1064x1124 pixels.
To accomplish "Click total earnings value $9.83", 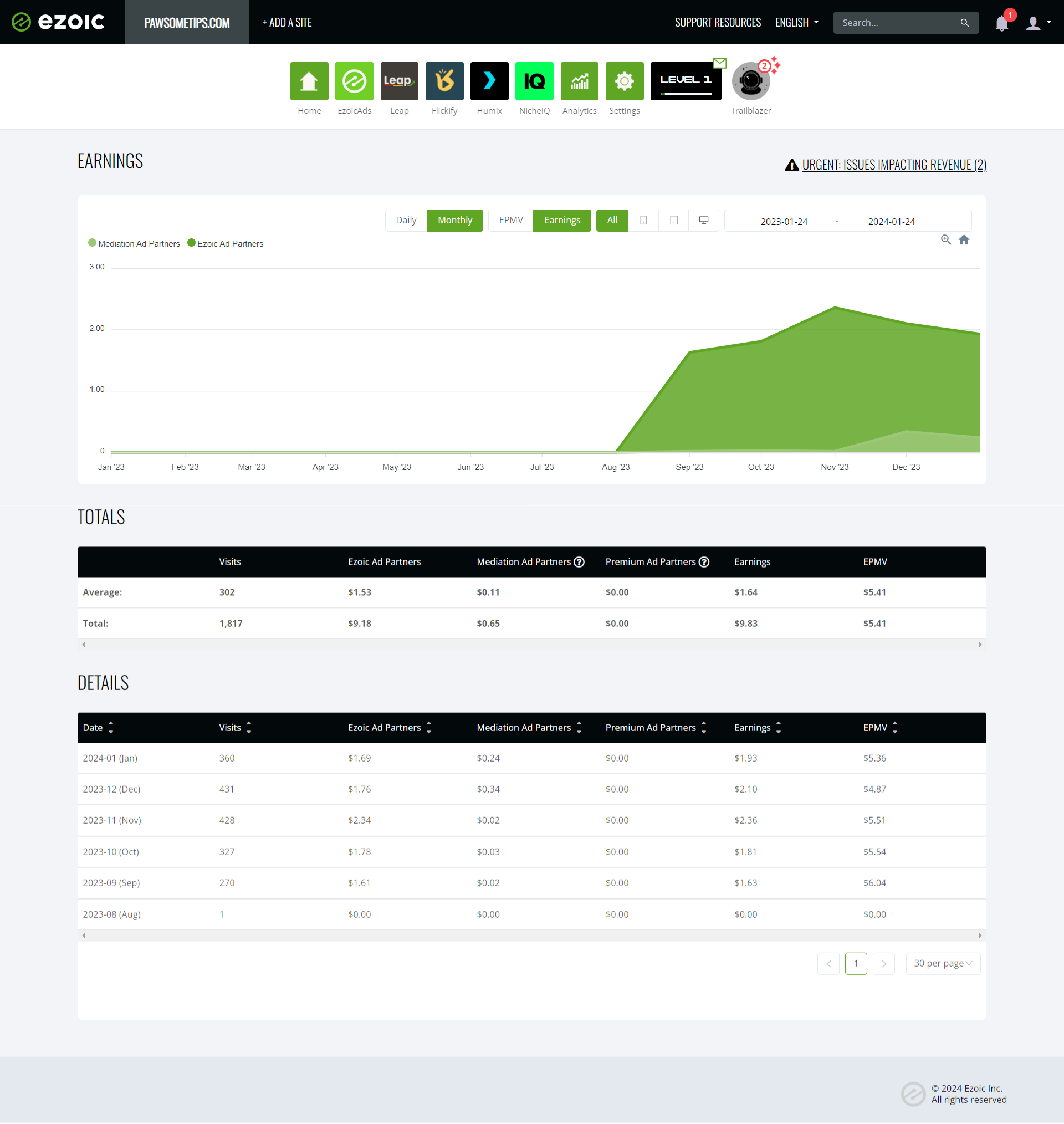I will click(x=746, y=624).
